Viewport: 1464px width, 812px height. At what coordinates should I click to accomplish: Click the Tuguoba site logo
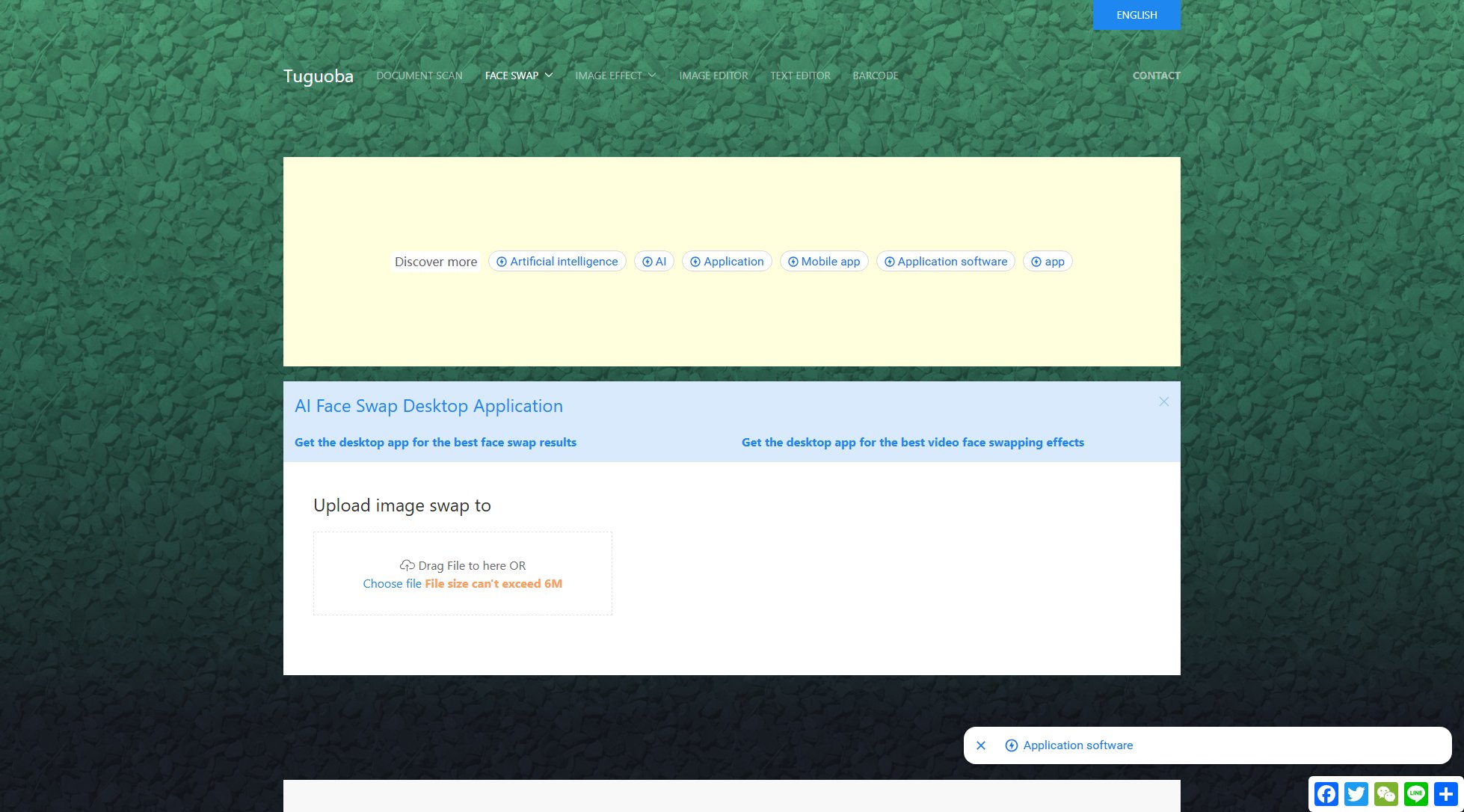click(318, 76)
